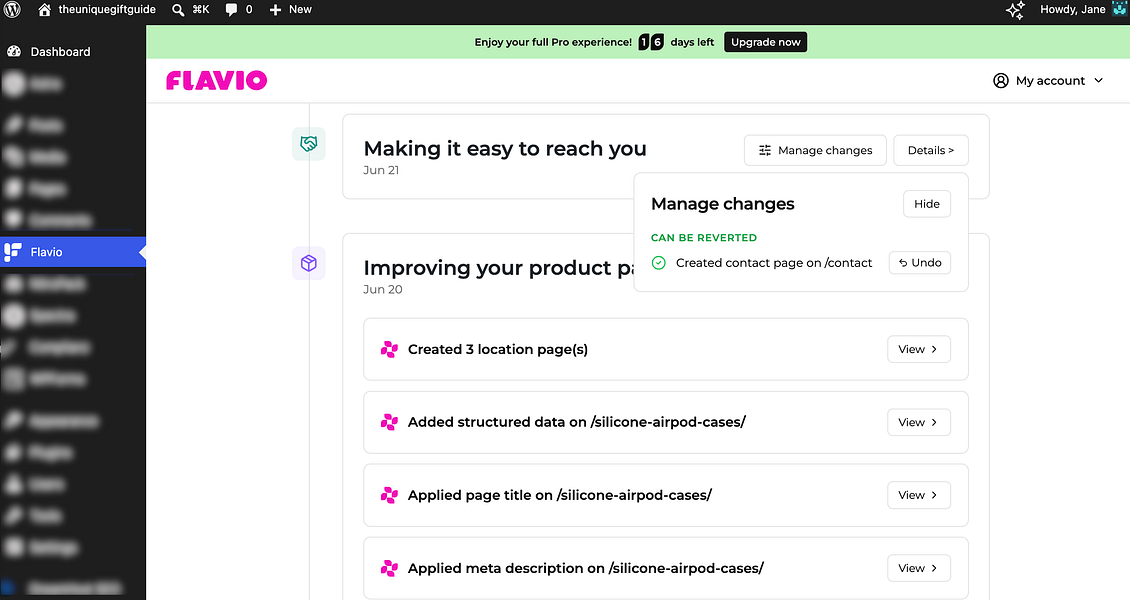Click the handshake timeline icon
Image resolution: width=1130 pixels, height=600 pixels.
[308, 144]
